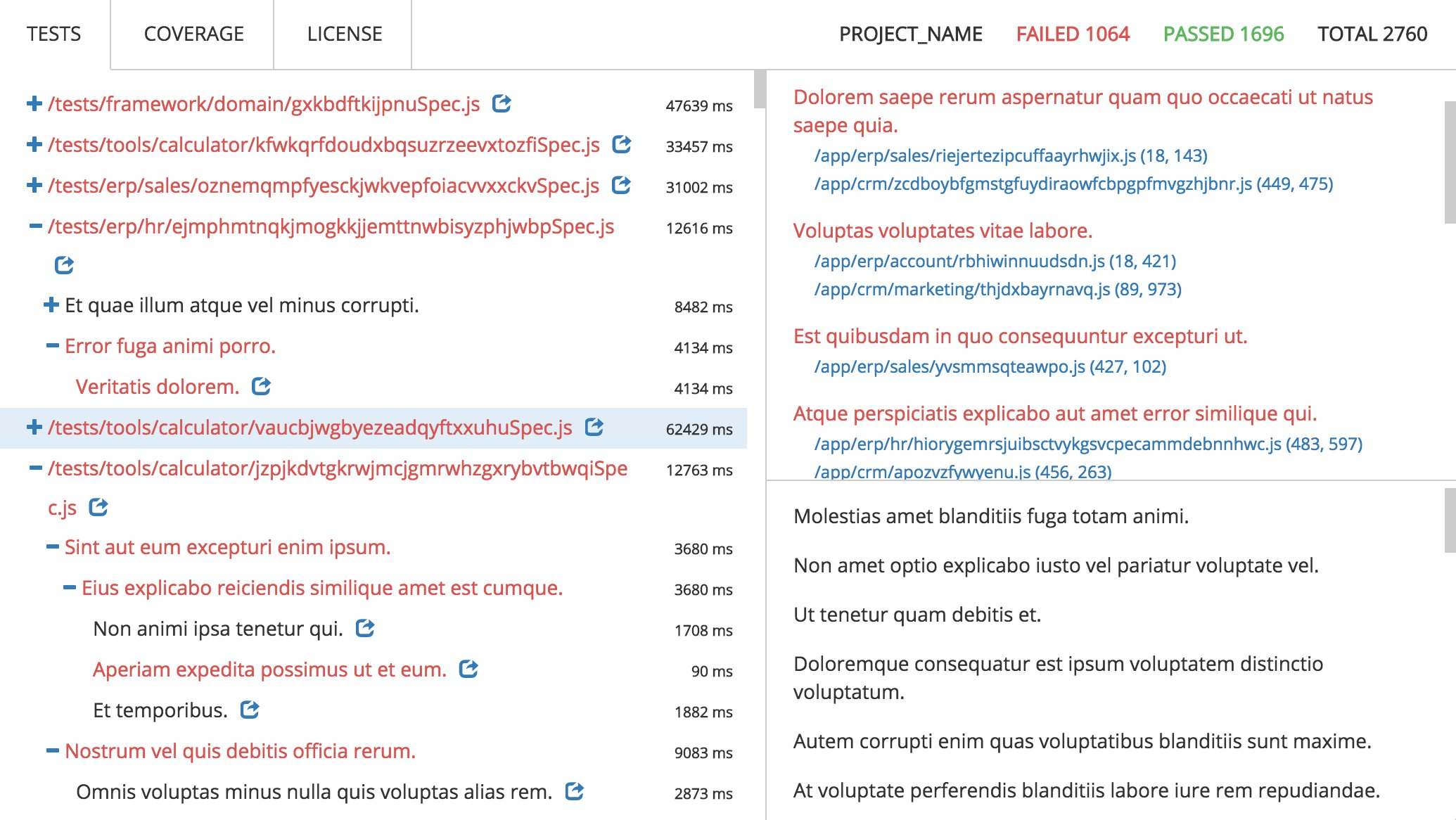The image size is (1456, 820).
Task: Switch to the COVERAGE tab
Action: (193, 34)
